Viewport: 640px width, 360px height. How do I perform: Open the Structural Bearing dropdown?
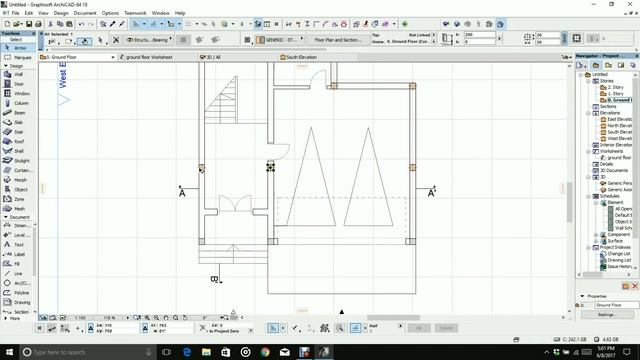pyautogui.click(x=149, y=40)
